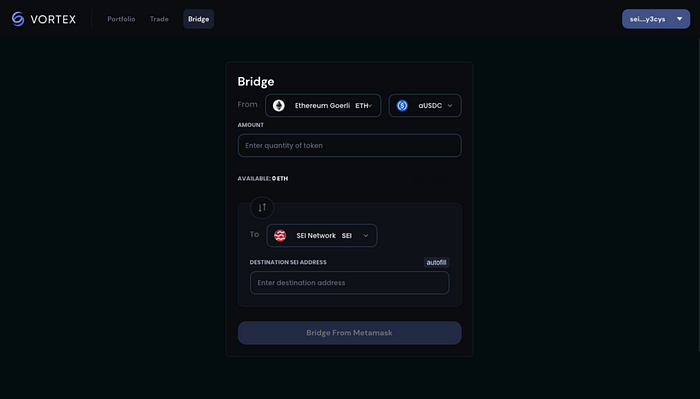Screen dimensions: 700x399
Task: Click the aUSDC blue coin icon
Action: 402,106
